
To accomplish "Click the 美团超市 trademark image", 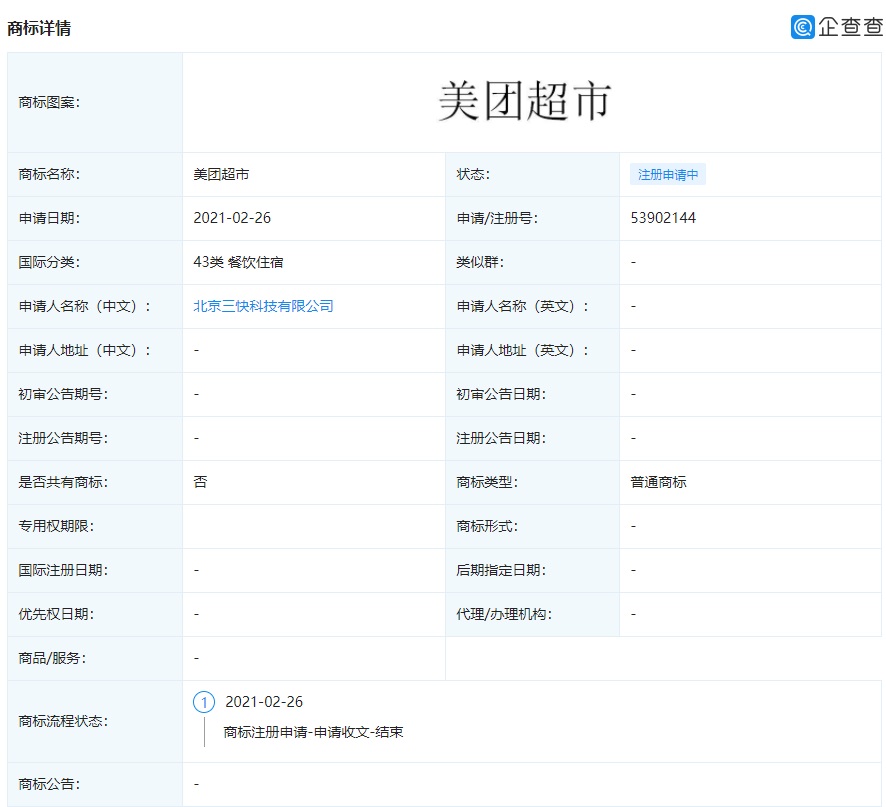I will [x=524, y=102].
